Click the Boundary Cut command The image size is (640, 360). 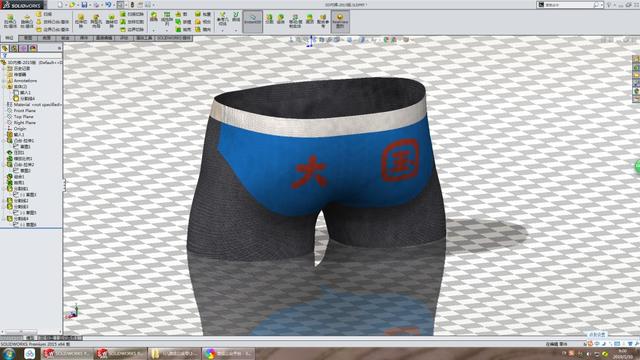[132, 29]
